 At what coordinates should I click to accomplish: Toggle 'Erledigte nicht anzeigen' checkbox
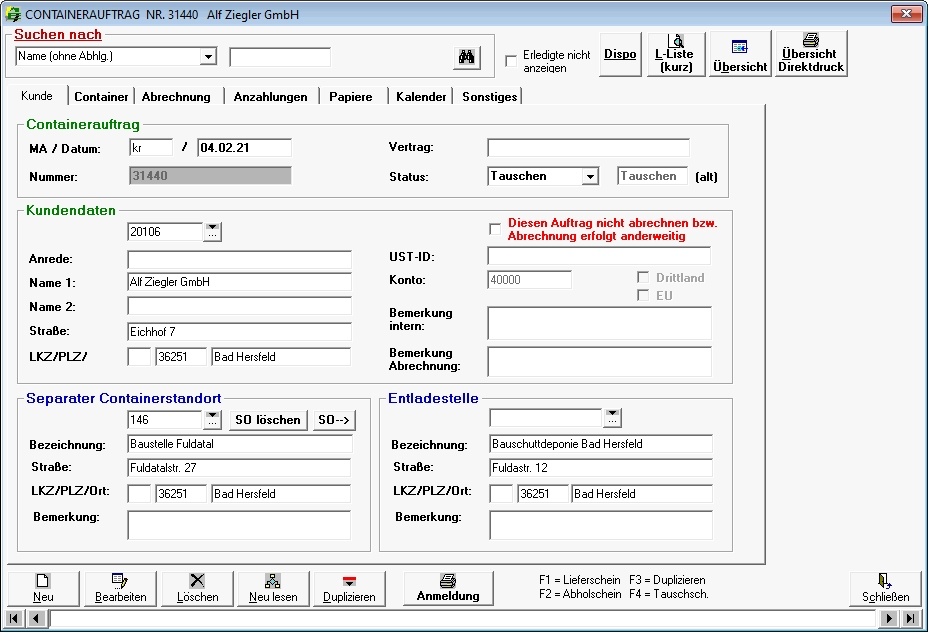point(512,61)
